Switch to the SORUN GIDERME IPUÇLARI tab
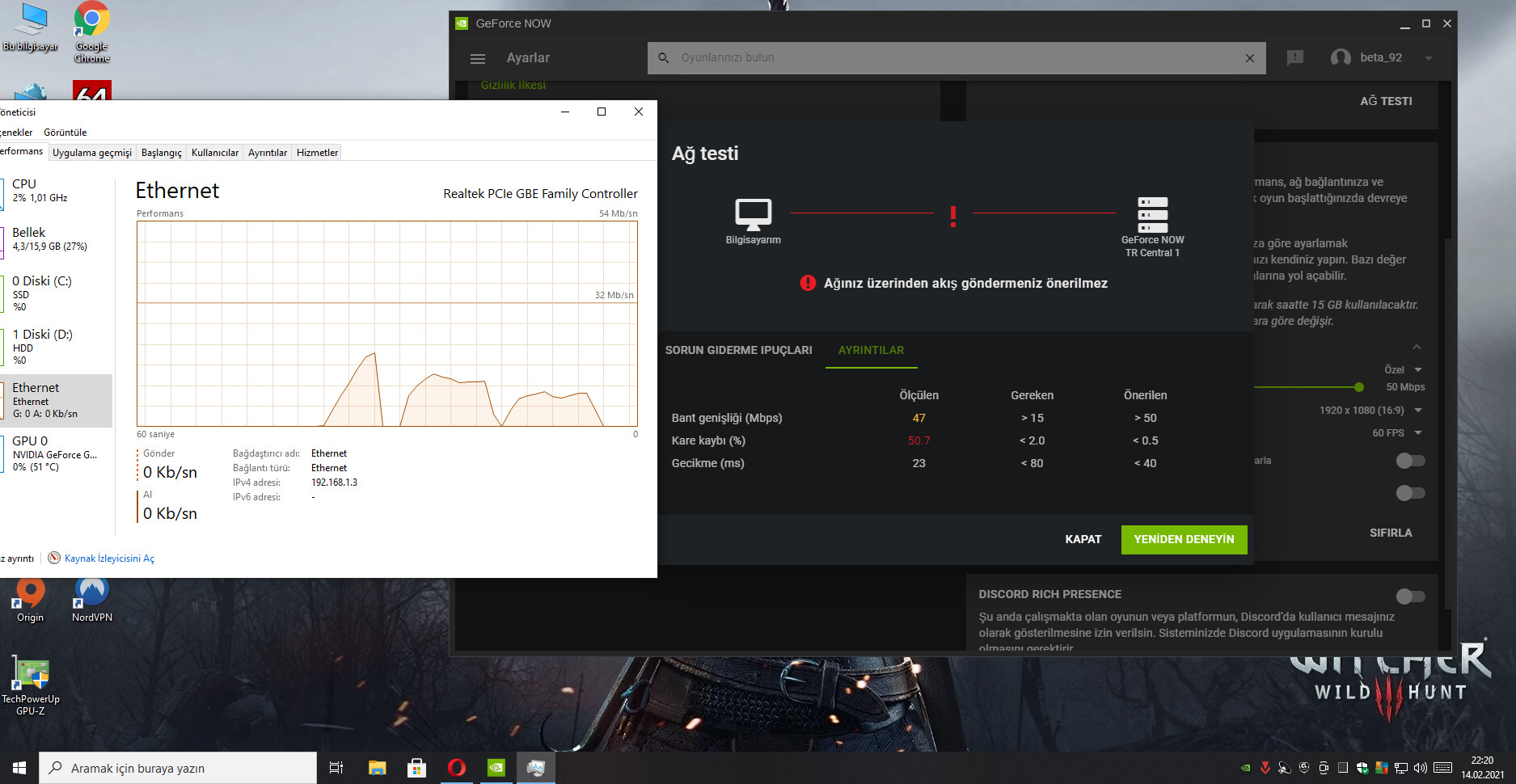The width and height of the screenshot is (1516, 784). 738,350
